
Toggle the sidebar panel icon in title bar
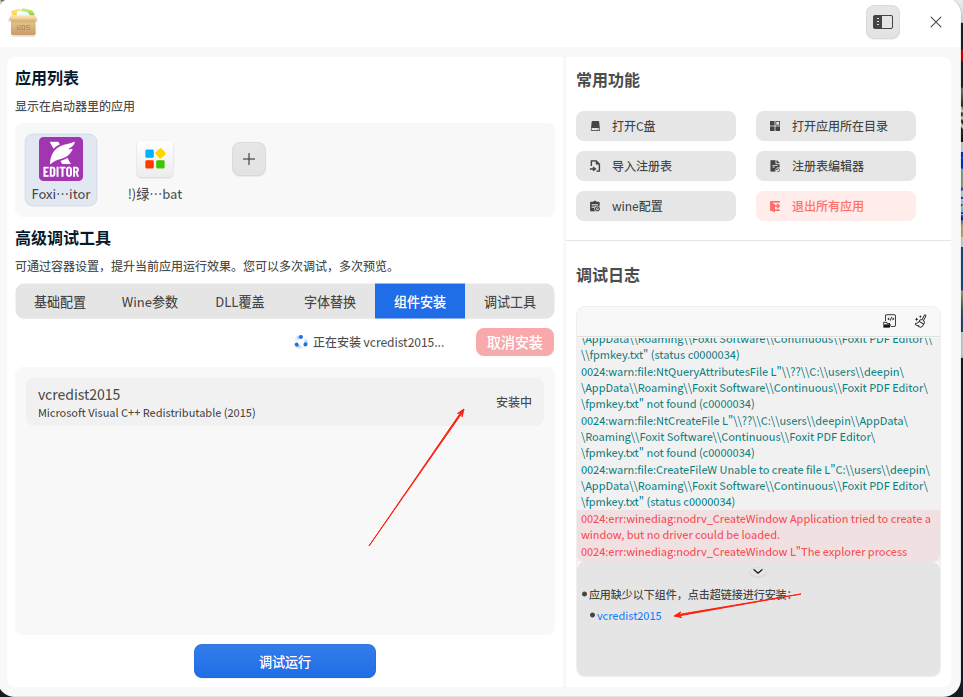point(883,22)
